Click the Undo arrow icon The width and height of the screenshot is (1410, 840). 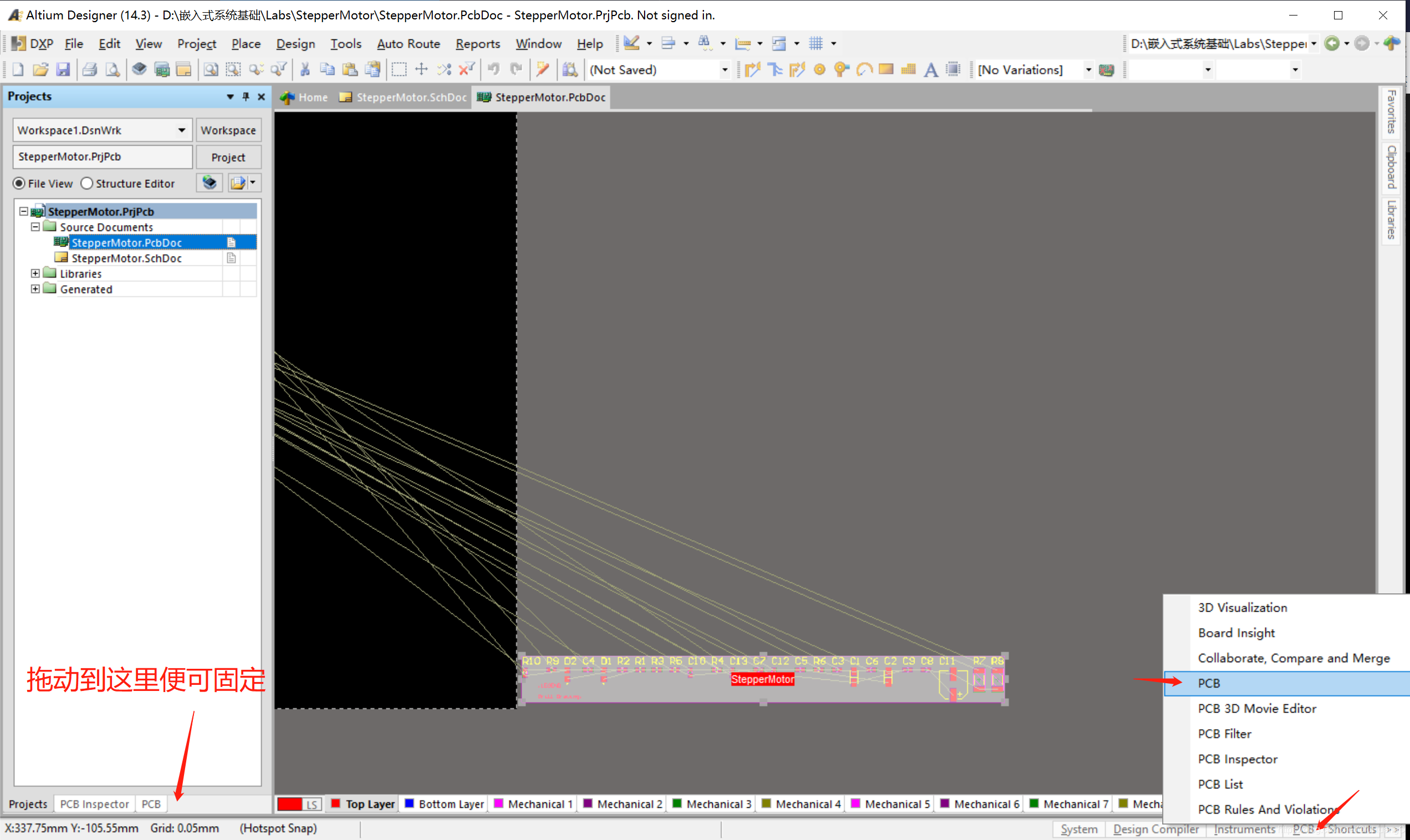tap(494, 70)
